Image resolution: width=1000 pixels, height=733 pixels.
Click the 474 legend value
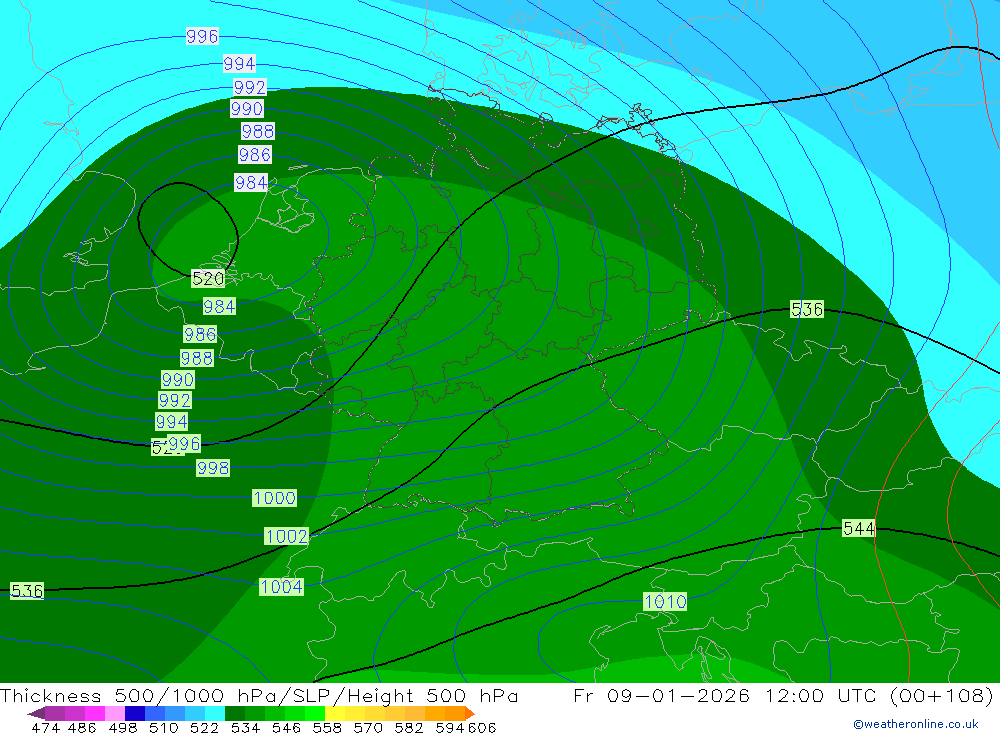pos(45,728)
